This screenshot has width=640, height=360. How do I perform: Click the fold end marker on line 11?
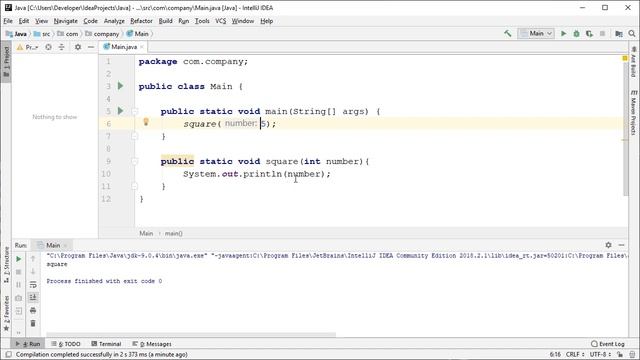click(135, 186)
